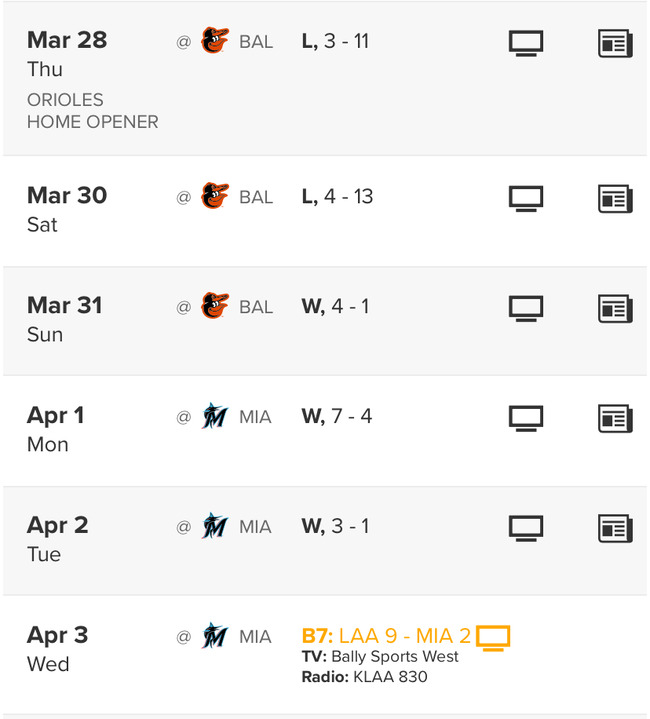The image size is (650, 719).
Task: Select the MIA team label on Apr 3
Action: tap(255, 636)
